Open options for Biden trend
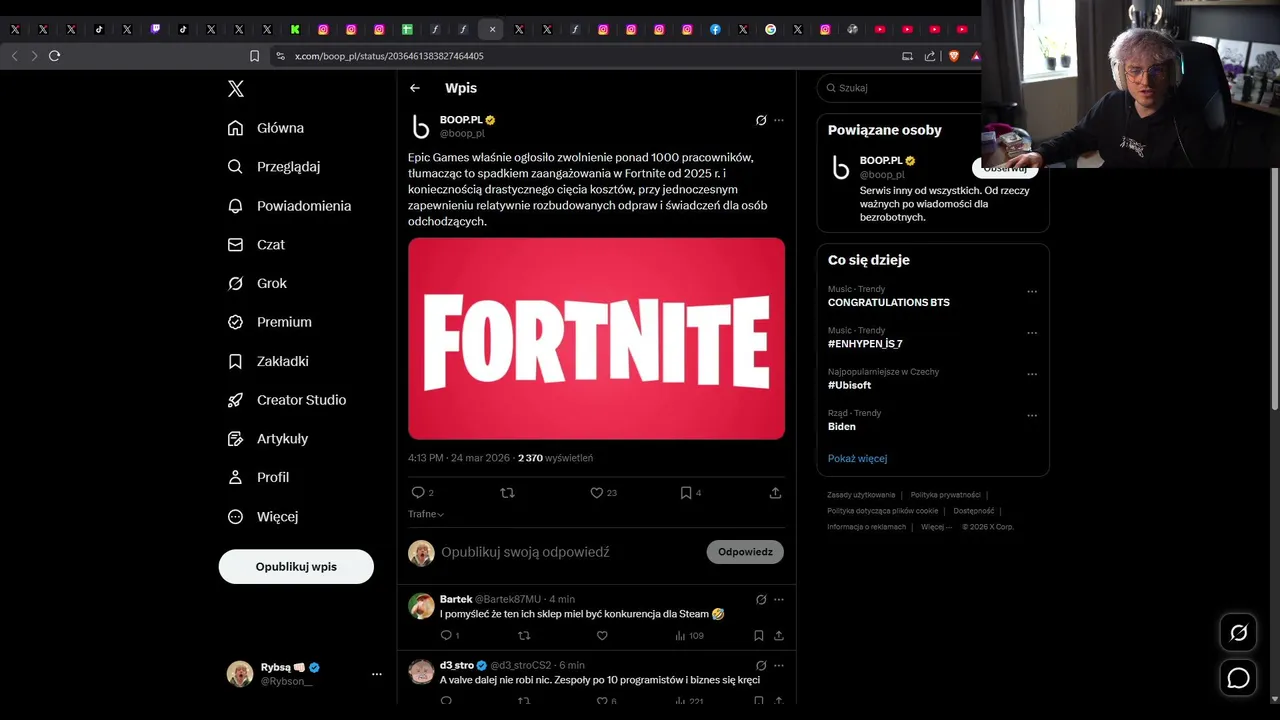The height and width of the screenshot is (720, 1280). [x=1032, y=416]
